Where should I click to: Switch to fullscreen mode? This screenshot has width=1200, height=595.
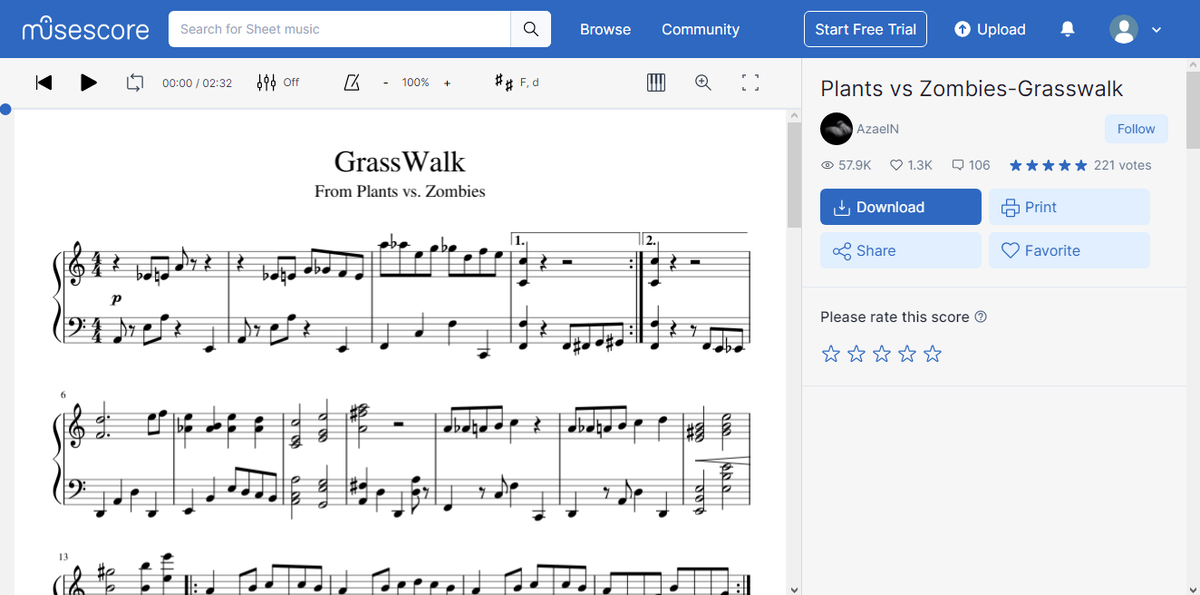point(750,82)
